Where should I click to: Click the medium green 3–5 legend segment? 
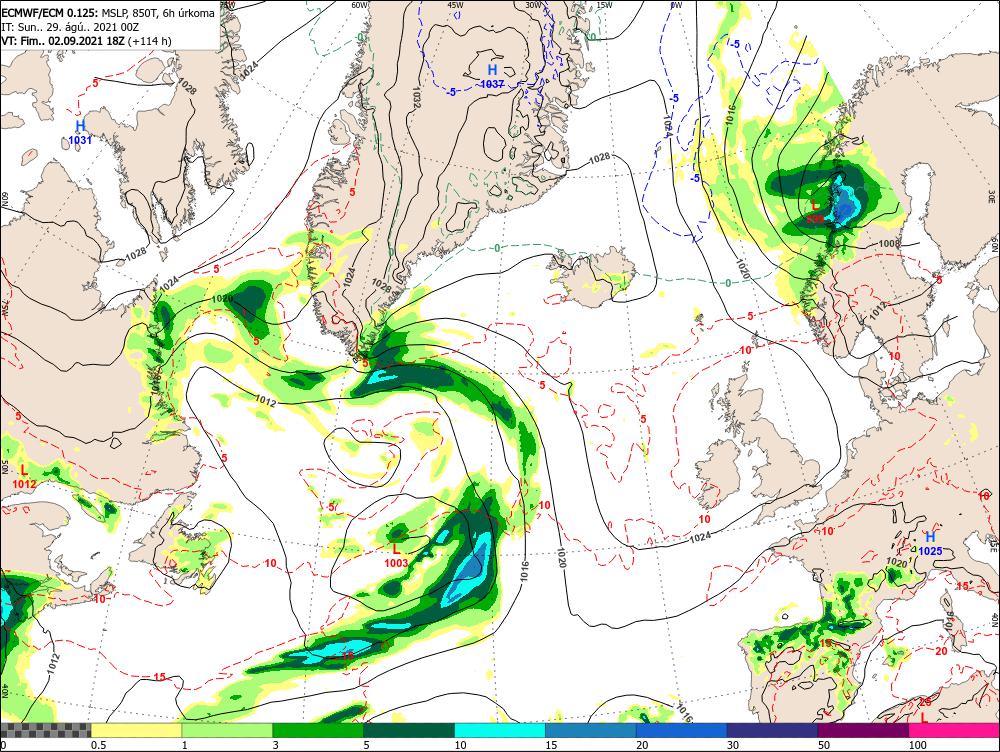tap(318, 730)
